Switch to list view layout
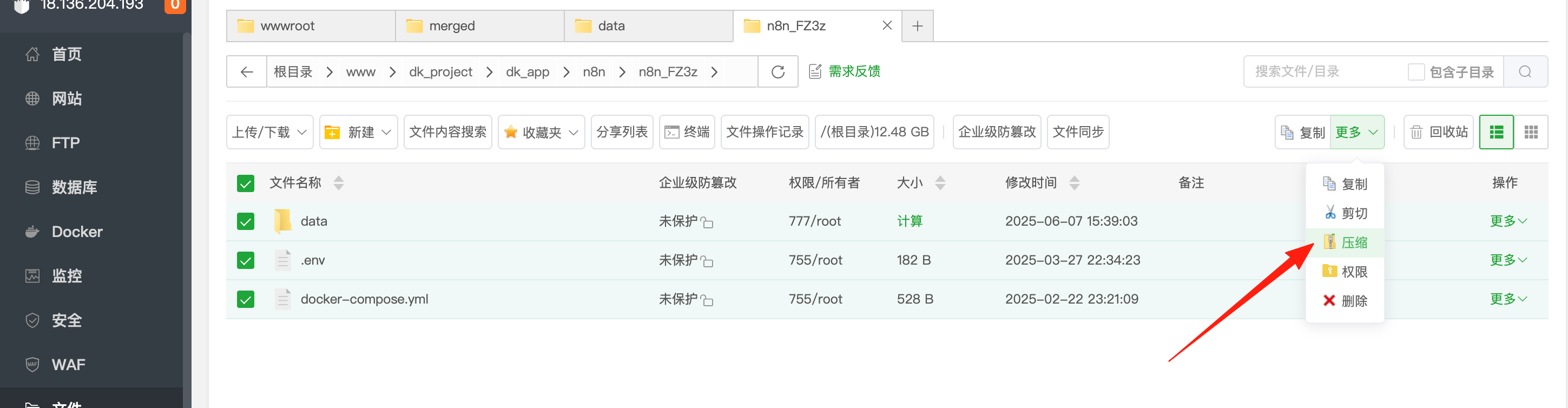 pyautogui.click(x=1496, y=132)
